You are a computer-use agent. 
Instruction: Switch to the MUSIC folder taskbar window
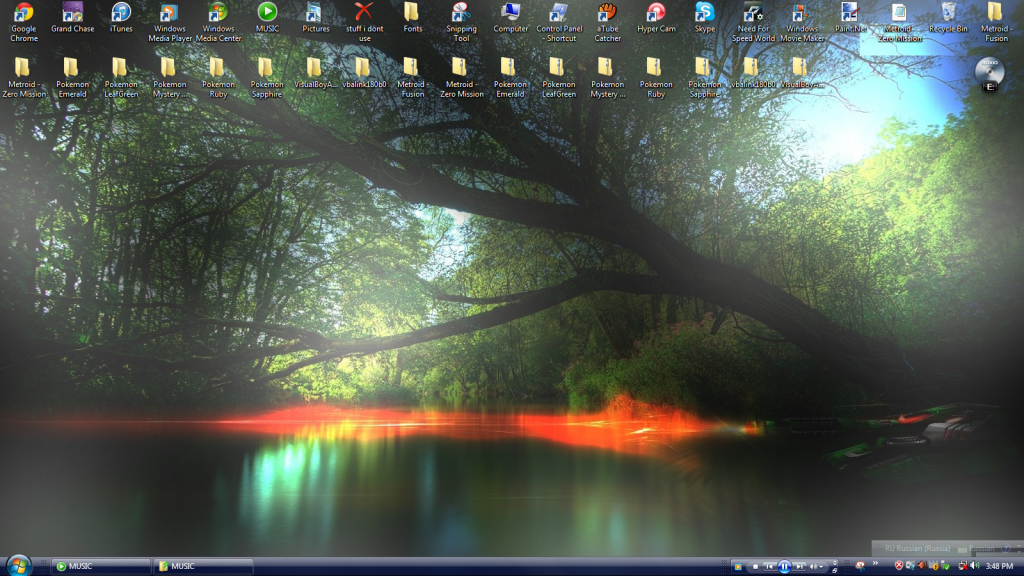pos(202,566)
